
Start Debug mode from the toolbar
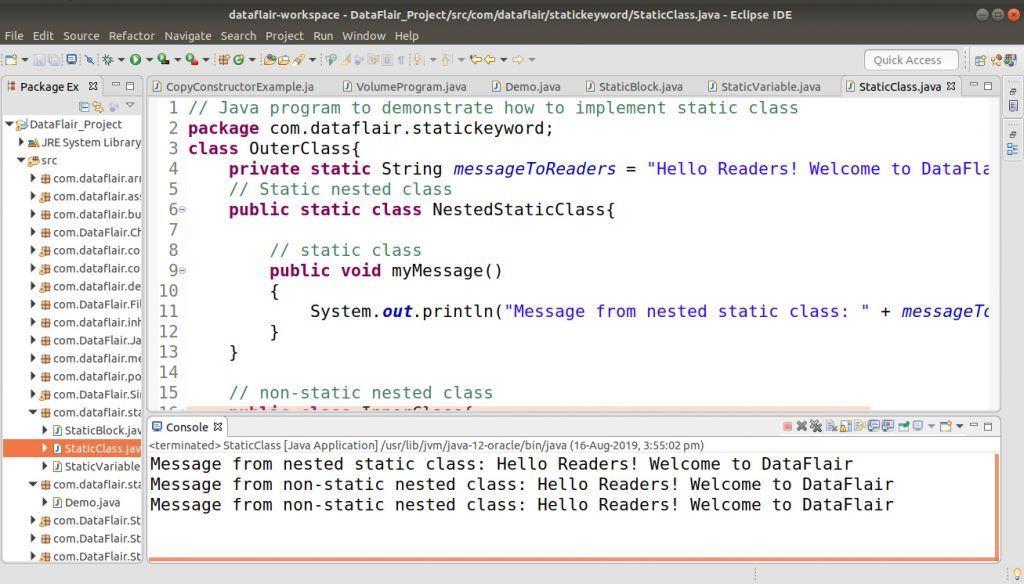pyautogui.click(x=105, y=60)
